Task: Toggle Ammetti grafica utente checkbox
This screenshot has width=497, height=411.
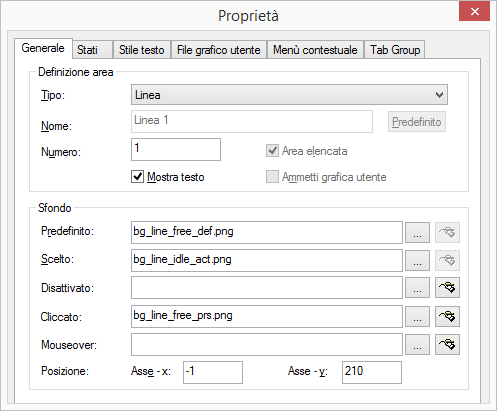Action: pos(272,177)
